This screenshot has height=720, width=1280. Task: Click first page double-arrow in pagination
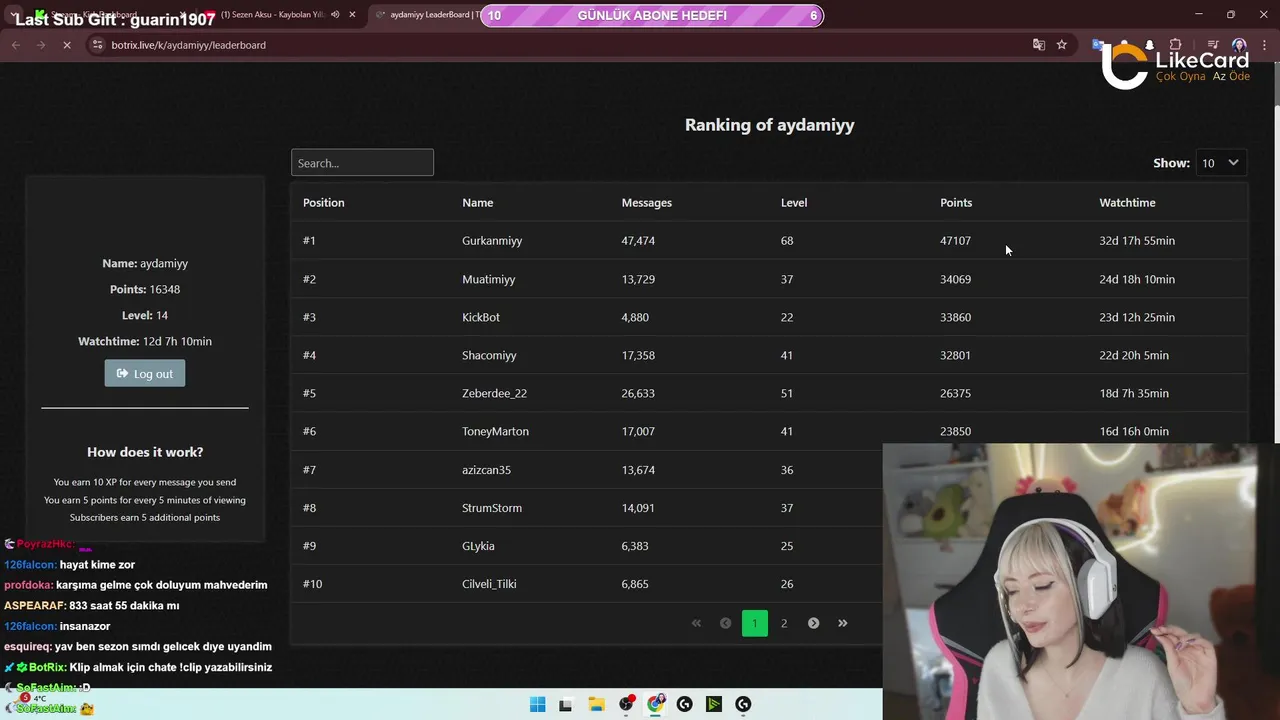click(x=697, y=623)
